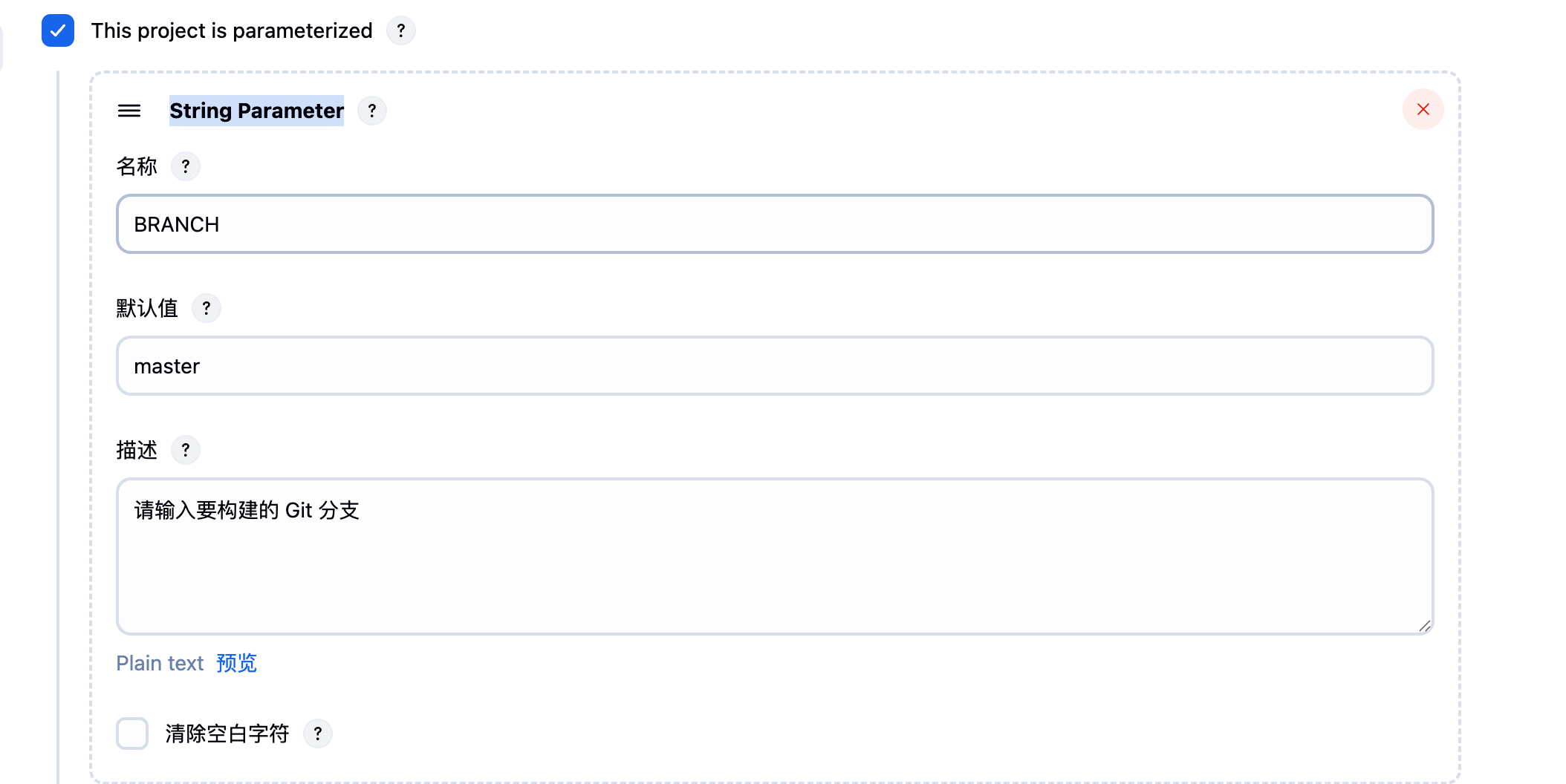Show help for the 默认值 field
Image resolution: width=1566 pixels, height=784 pixels.
(207, 308)
